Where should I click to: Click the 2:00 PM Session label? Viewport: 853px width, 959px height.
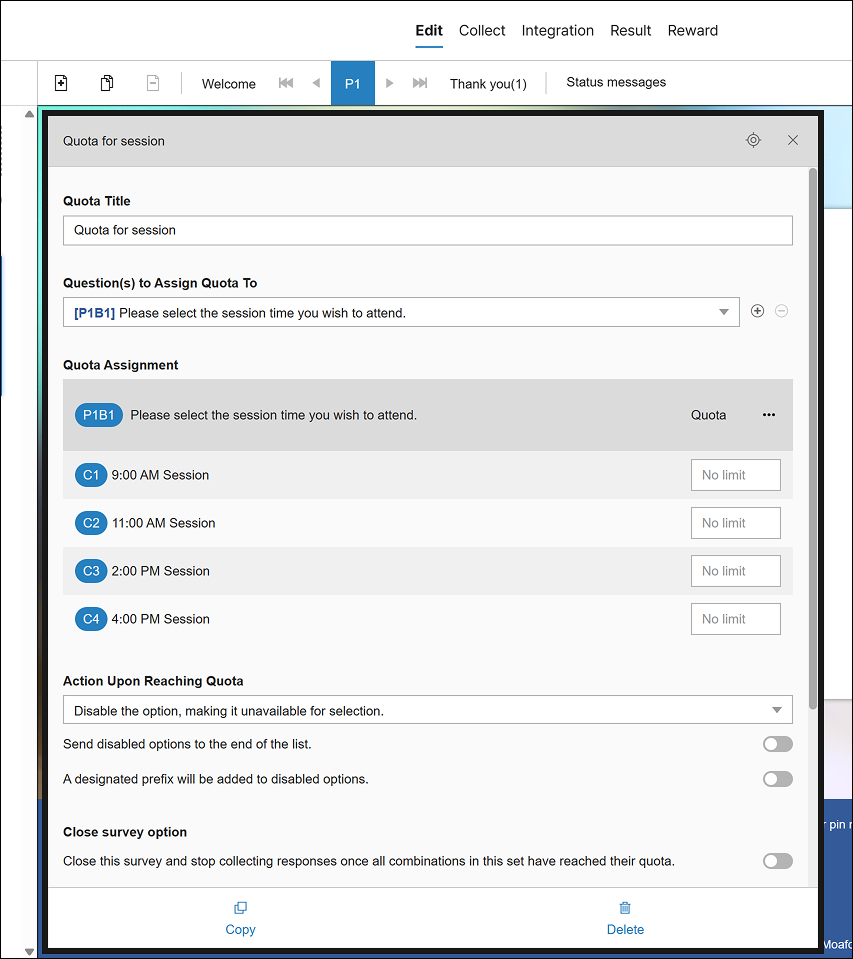[160, 571]
